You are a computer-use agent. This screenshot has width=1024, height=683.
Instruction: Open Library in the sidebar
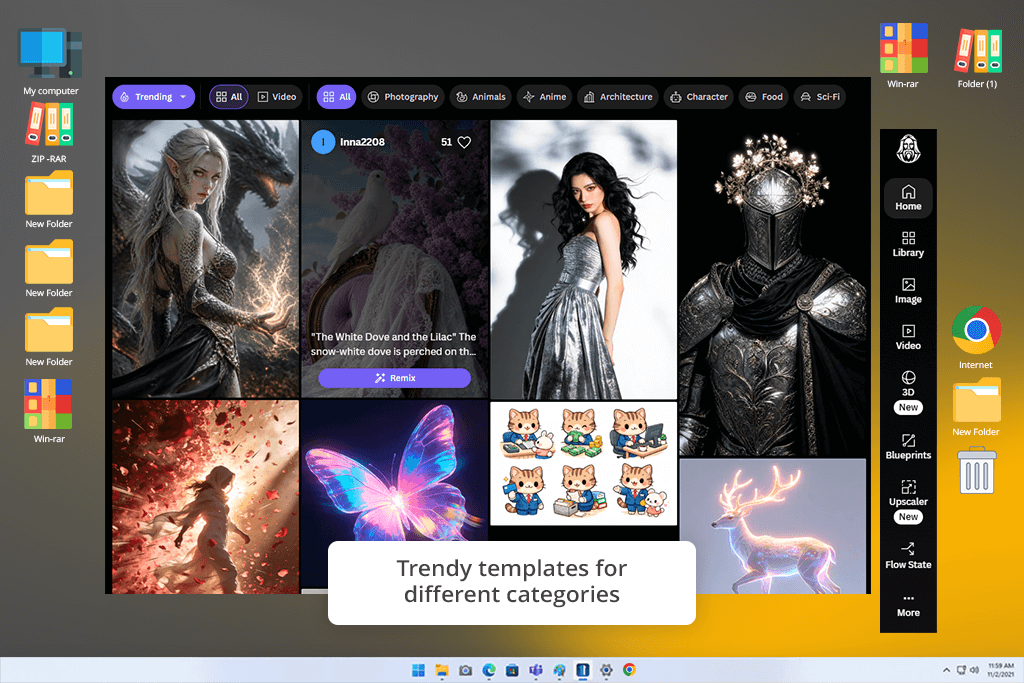908,244
